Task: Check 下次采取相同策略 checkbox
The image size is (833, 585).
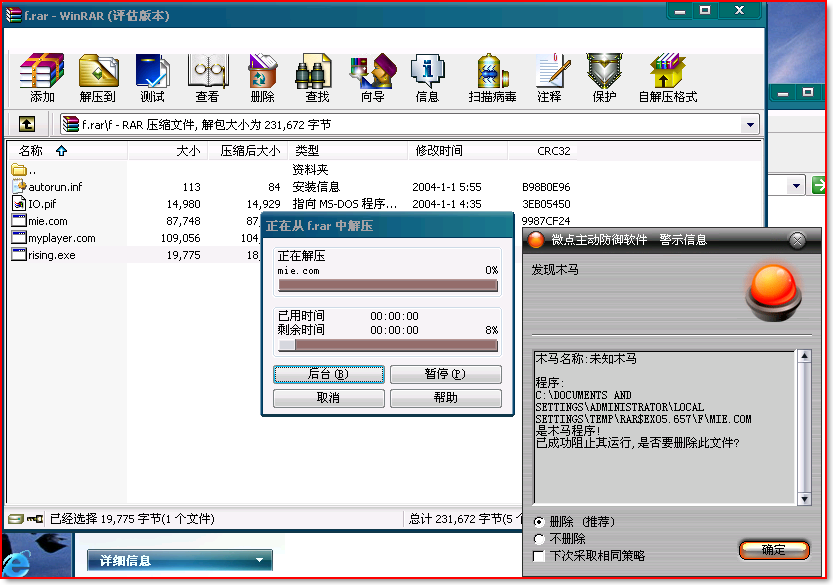Action: point(539,556)
